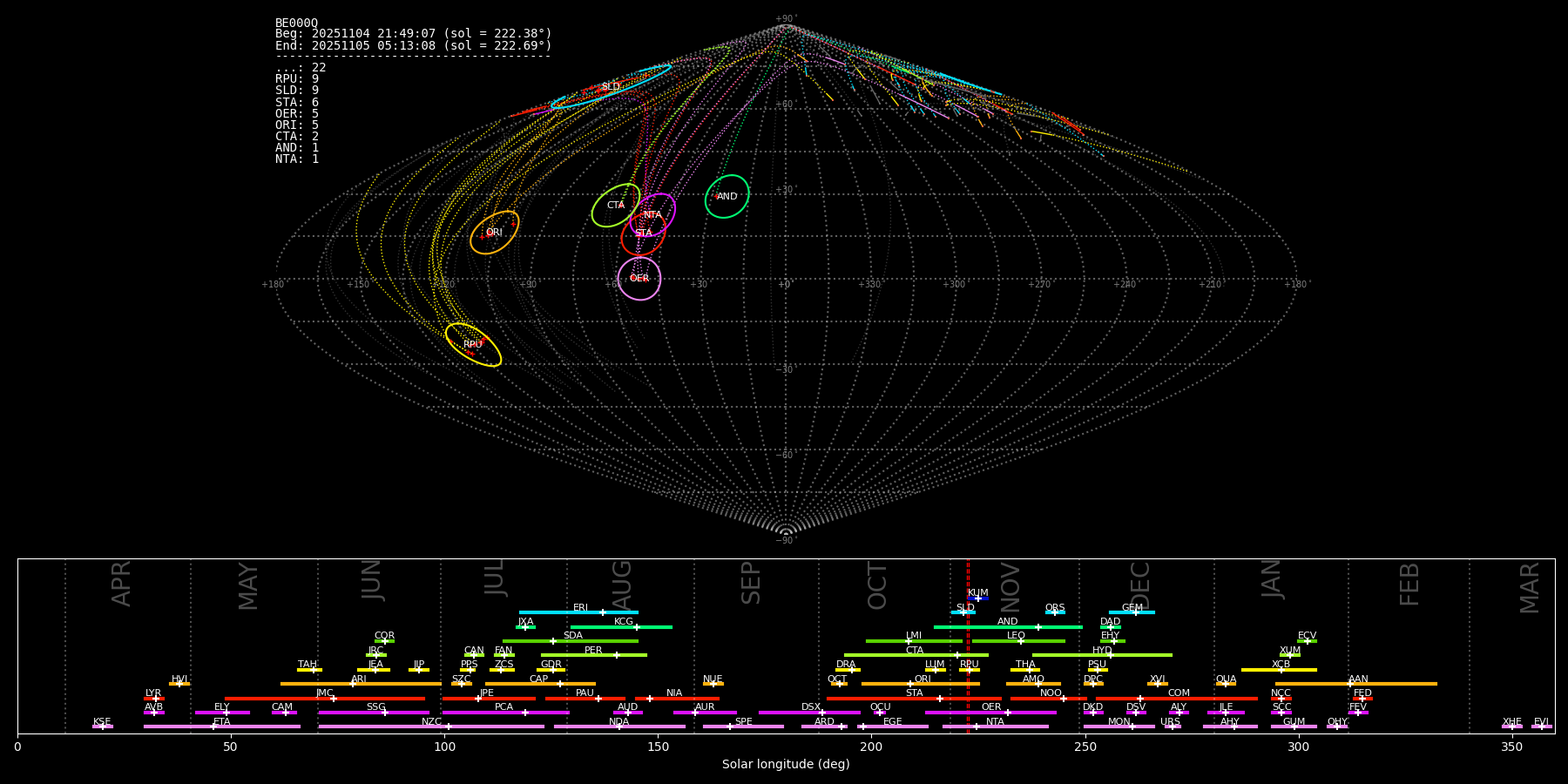Select the yellow RPU radiant ellipse
Screen dimensions: 1568x784
(x=473, y=345)
